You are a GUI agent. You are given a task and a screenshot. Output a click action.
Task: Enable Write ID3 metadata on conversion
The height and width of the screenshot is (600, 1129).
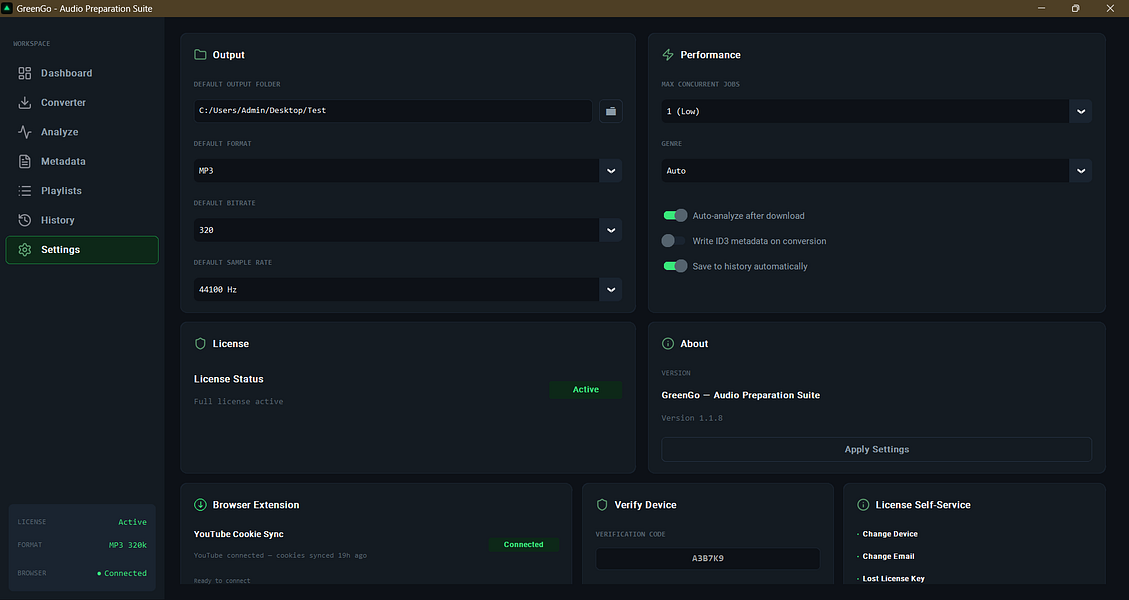coord(675,241)
